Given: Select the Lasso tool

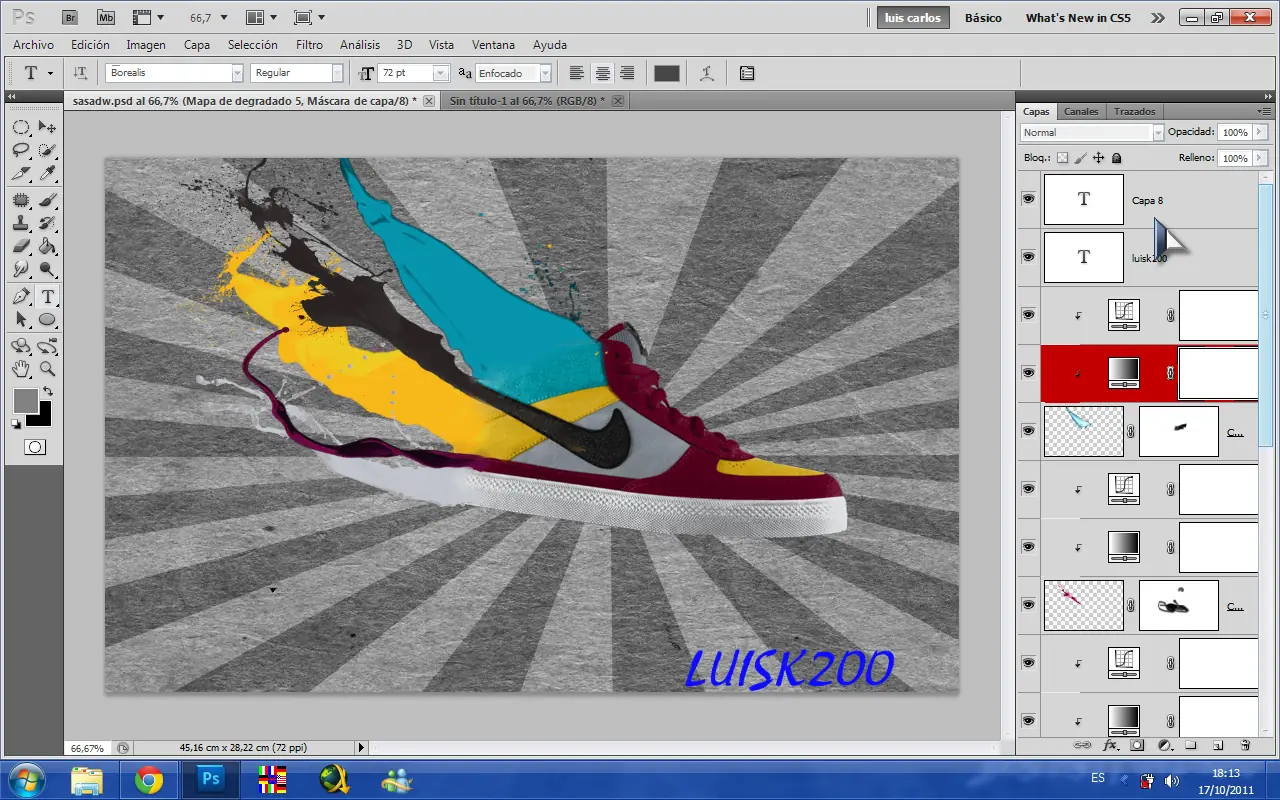Looking at the screenshot, I should 21,151.
